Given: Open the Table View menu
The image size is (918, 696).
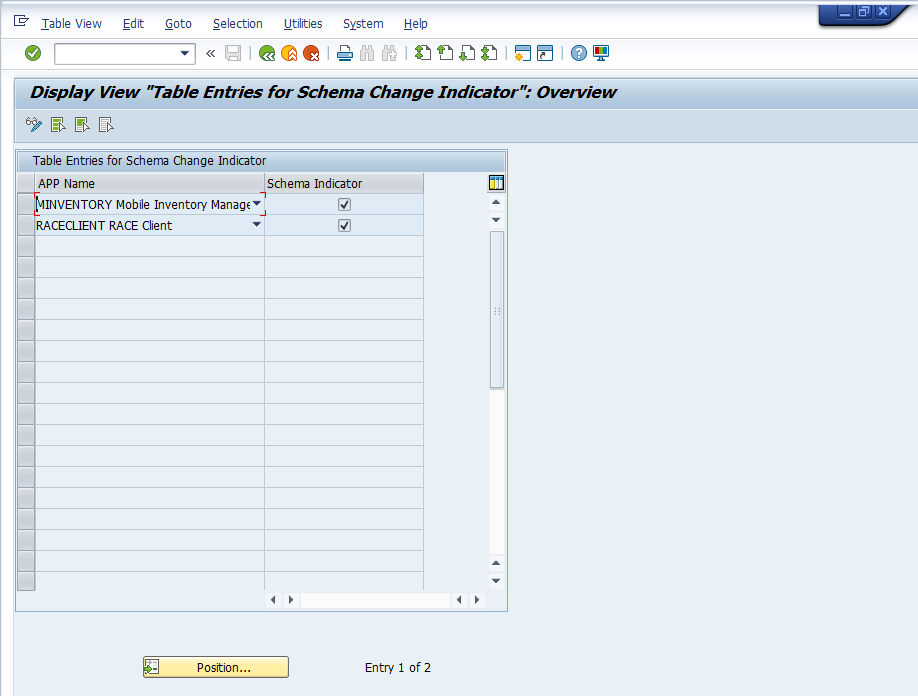Looking at the screenshot, I should [x=71, y=23].
